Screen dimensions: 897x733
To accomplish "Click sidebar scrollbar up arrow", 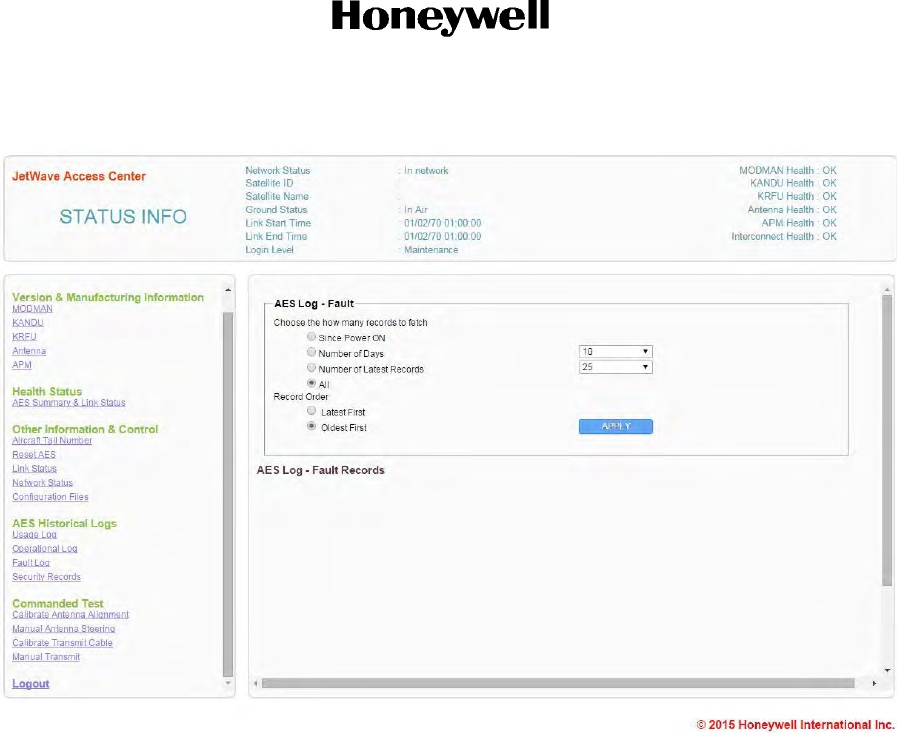I will point(228,290).
